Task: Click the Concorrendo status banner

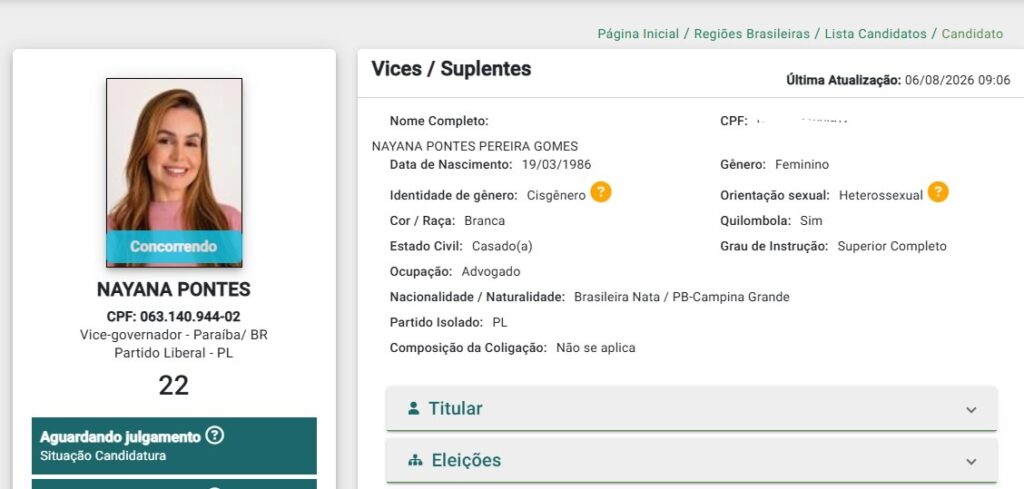Action: coord(174,247)
